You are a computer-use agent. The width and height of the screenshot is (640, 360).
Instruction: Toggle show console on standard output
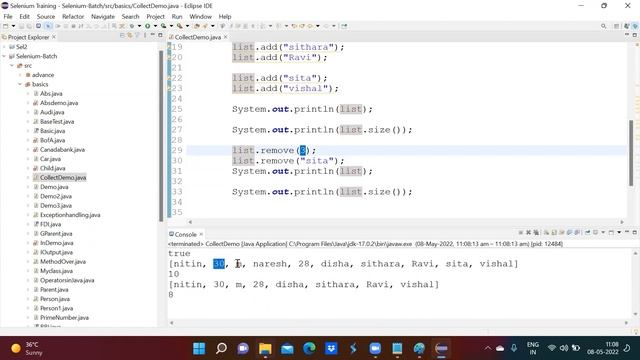pyautogui.click(x=569, y=233)
